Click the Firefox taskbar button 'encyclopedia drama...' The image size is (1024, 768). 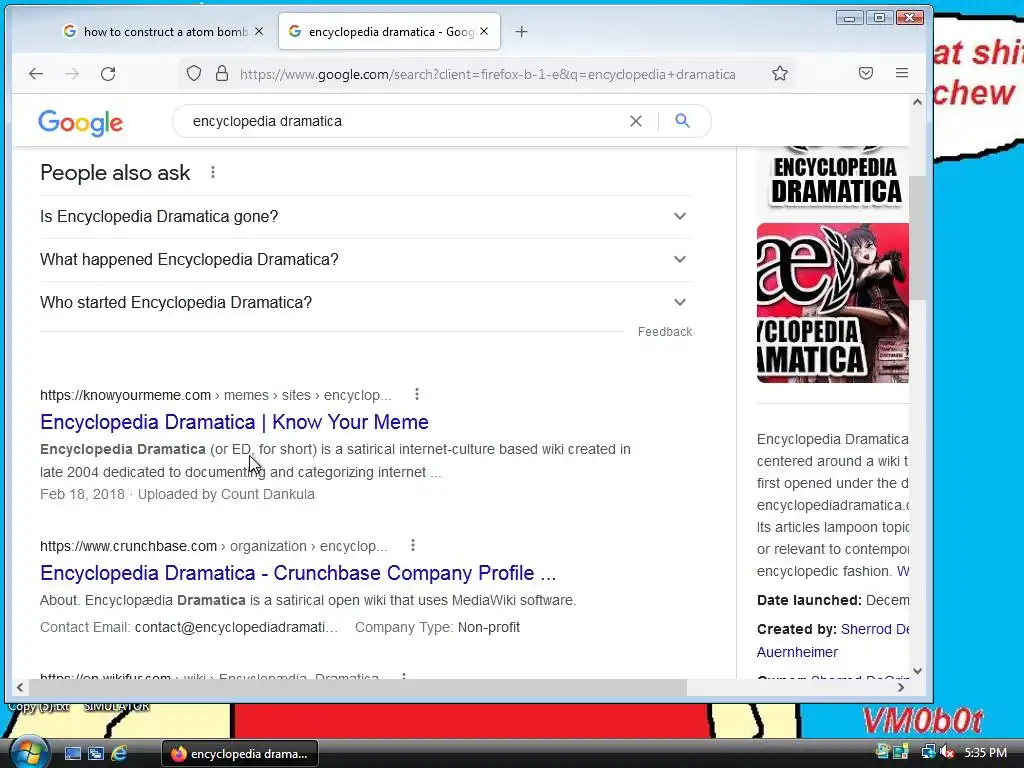[240, 754]
